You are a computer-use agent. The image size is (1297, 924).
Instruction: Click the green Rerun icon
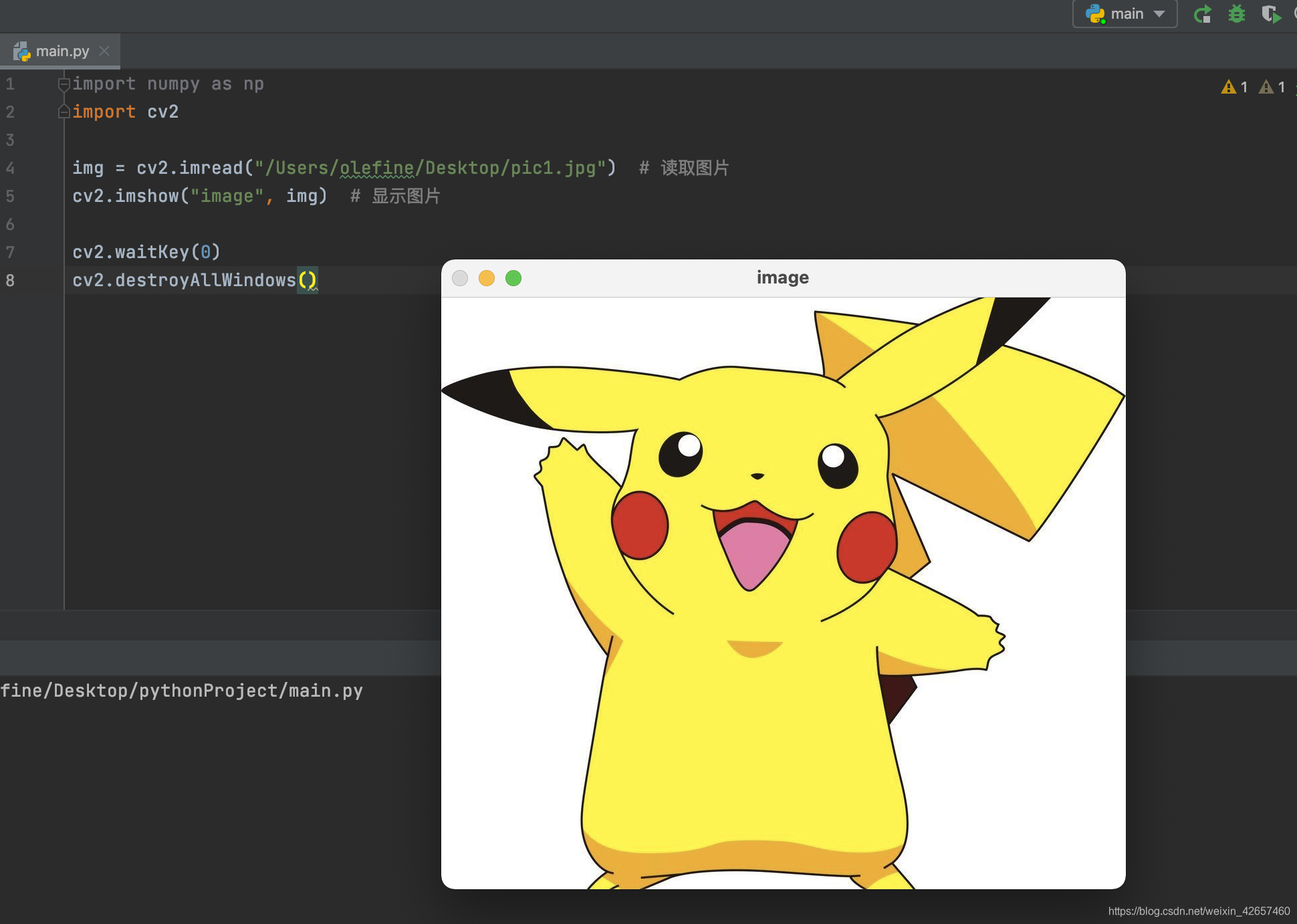[1203, 14]
